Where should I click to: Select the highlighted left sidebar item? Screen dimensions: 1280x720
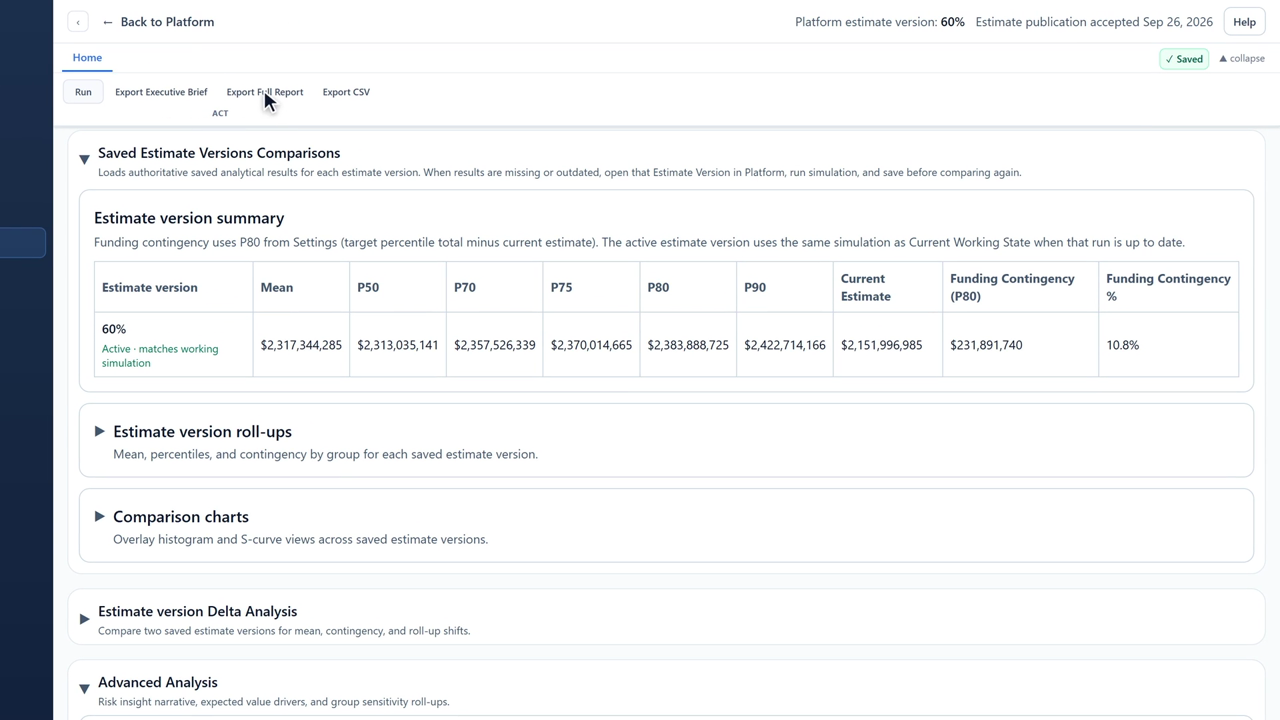point(23,243)
